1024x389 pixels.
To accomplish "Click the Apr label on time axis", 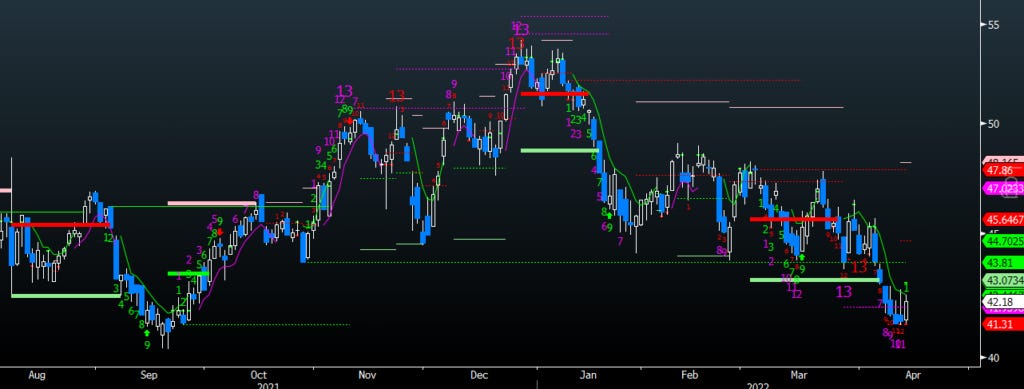I will (913, 375).
